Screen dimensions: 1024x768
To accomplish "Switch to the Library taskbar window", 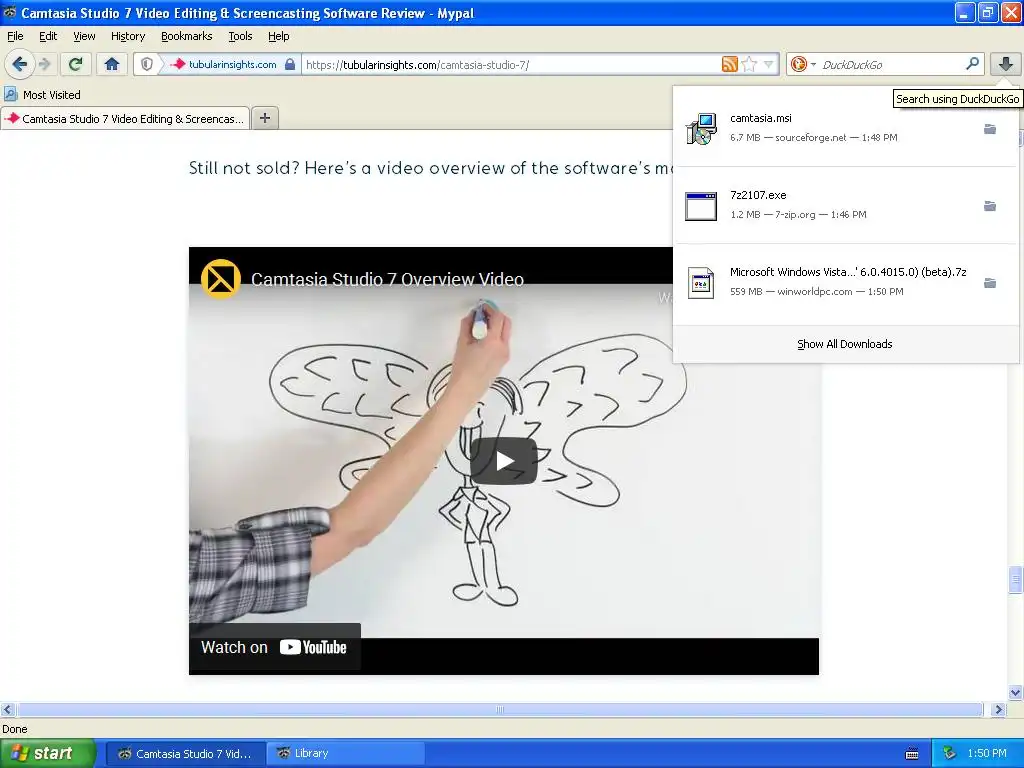I will pos(345,753).
